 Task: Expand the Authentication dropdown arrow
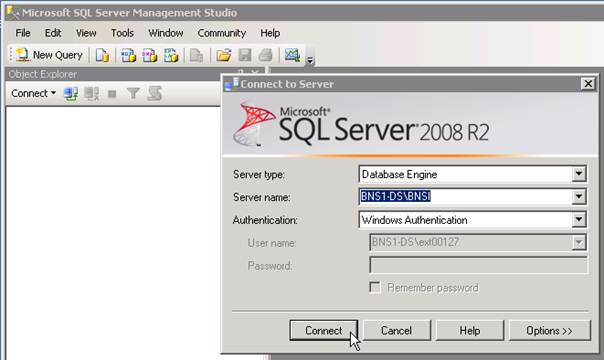pos(579,219)
